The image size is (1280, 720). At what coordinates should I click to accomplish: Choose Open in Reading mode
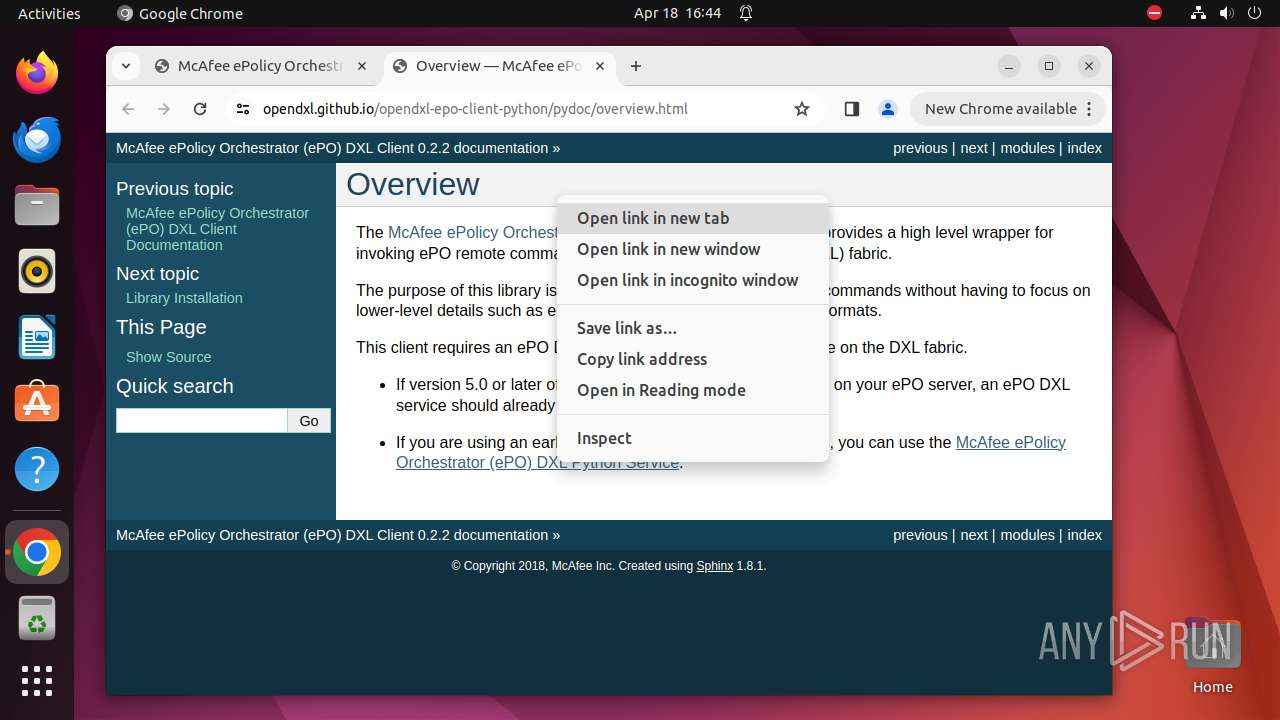pyautogui.click(x=693, y=390)
